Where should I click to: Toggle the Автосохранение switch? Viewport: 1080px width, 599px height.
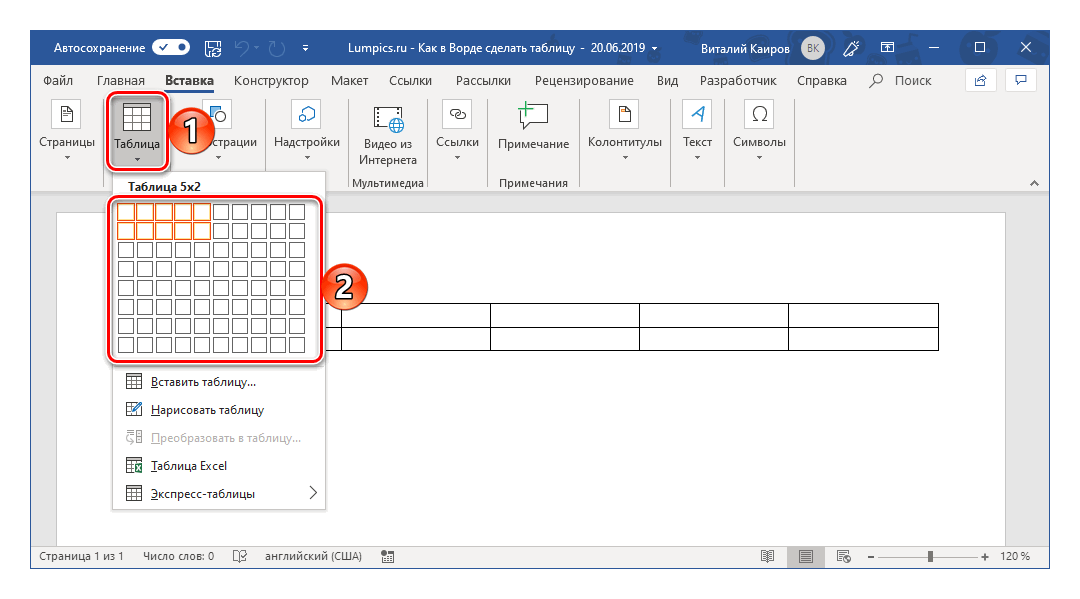(x=171, y=47)
